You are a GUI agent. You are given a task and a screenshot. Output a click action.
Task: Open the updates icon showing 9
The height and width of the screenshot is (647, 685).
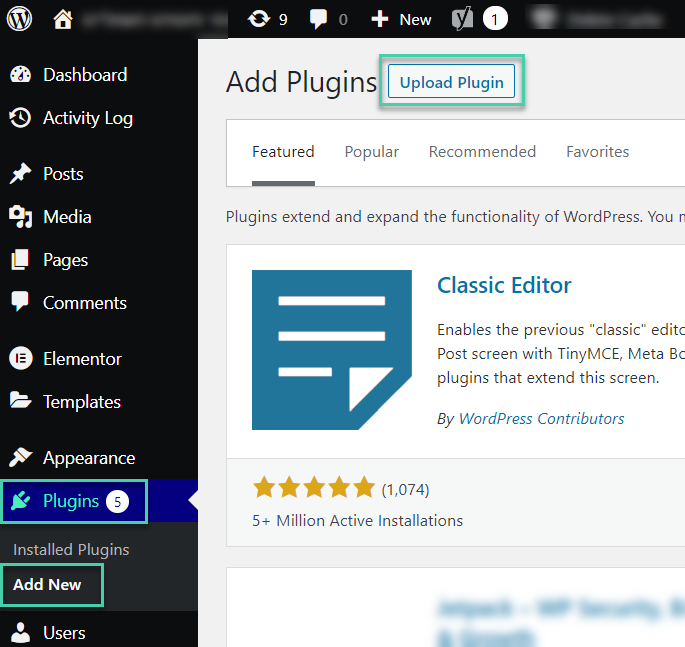click(259, 19)
